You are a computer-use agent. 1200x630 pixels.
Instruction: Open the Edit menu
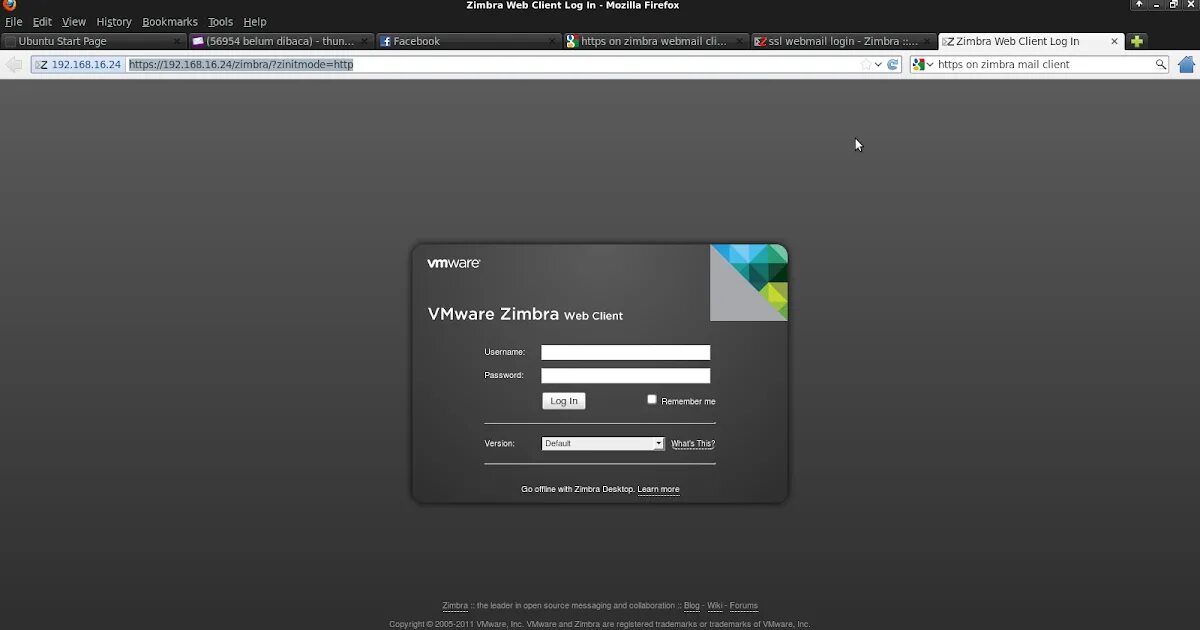[x=42, y=21]
